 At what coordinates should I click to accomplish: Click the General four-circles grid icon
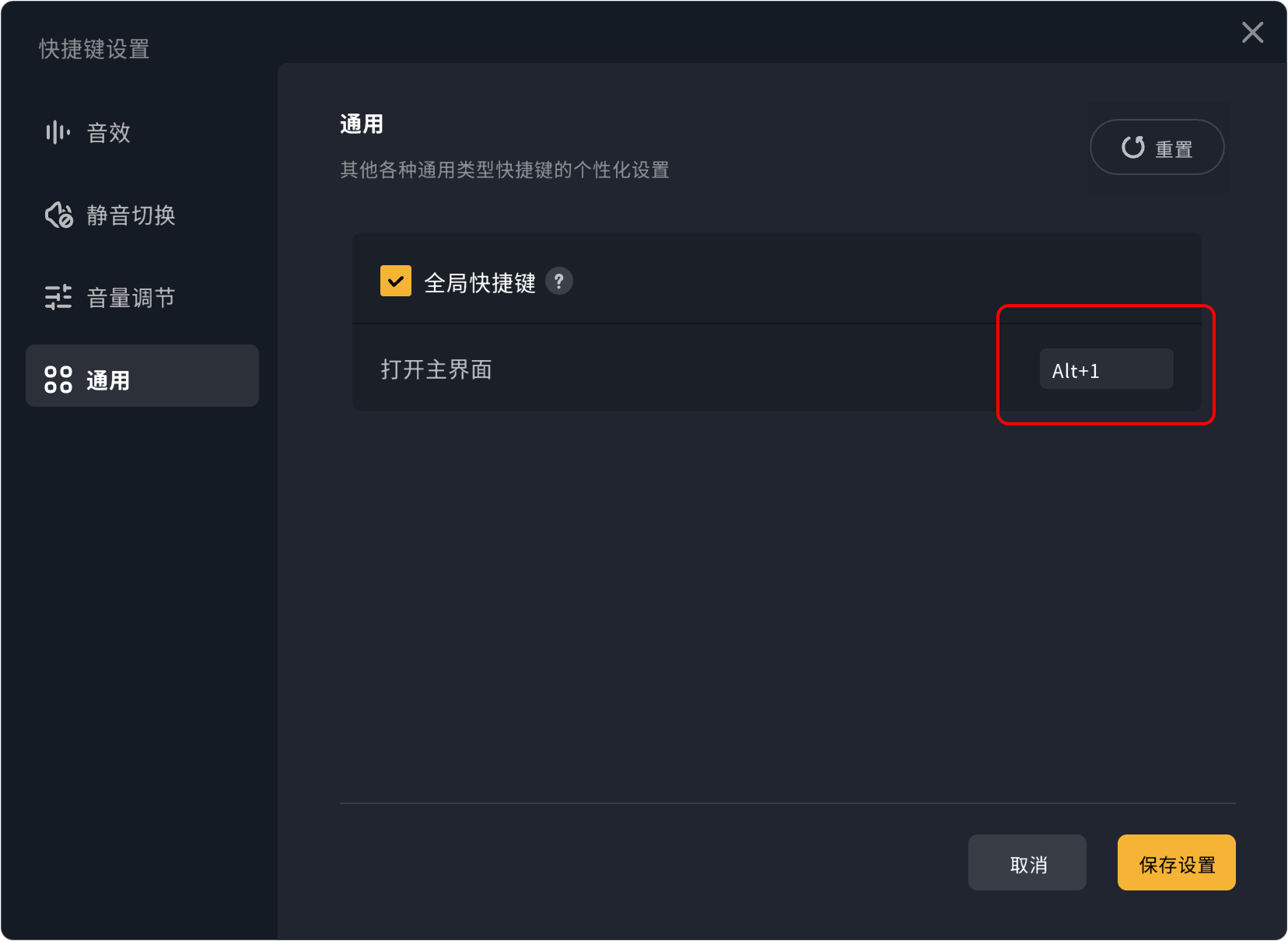point(58,380)
